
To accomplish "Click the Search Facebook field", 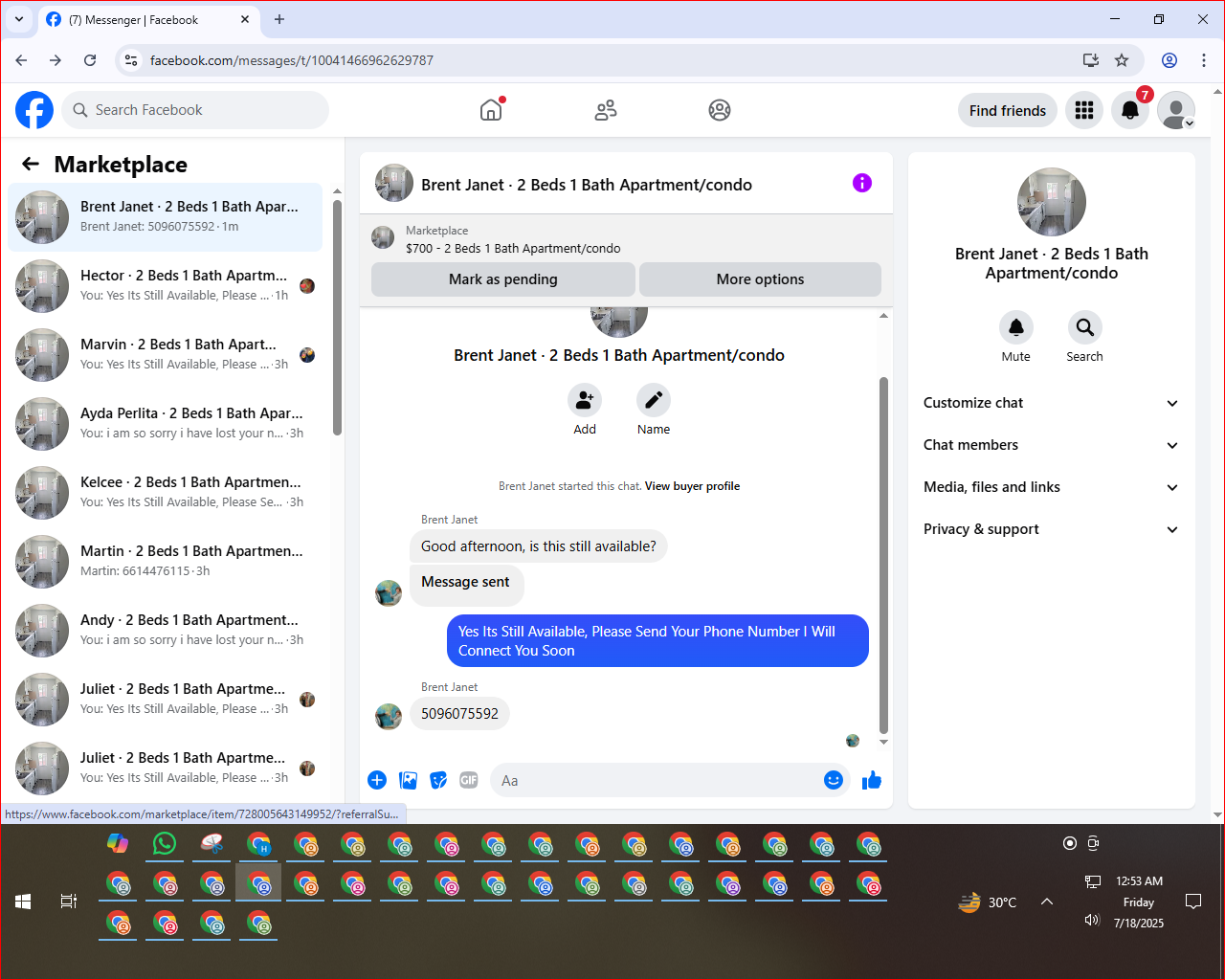I will coord(195,110).
